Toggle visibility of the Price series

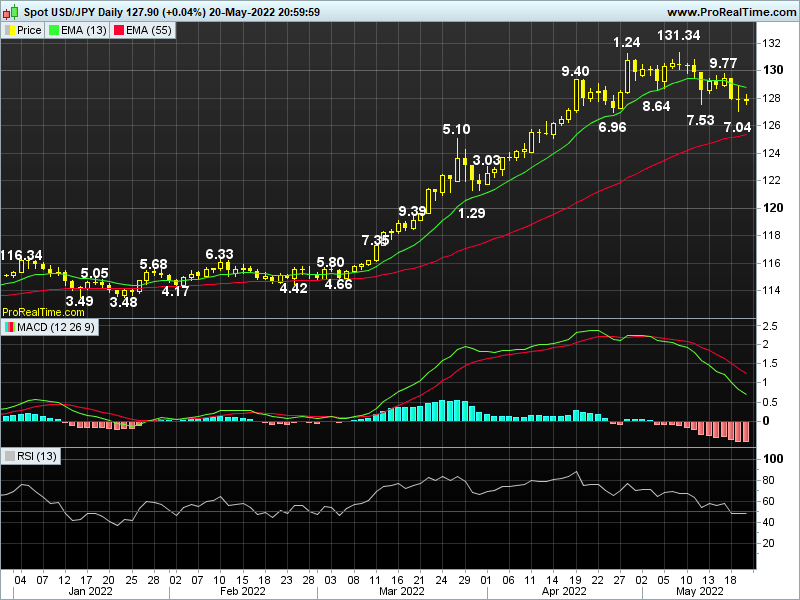(x=10, y=29)
